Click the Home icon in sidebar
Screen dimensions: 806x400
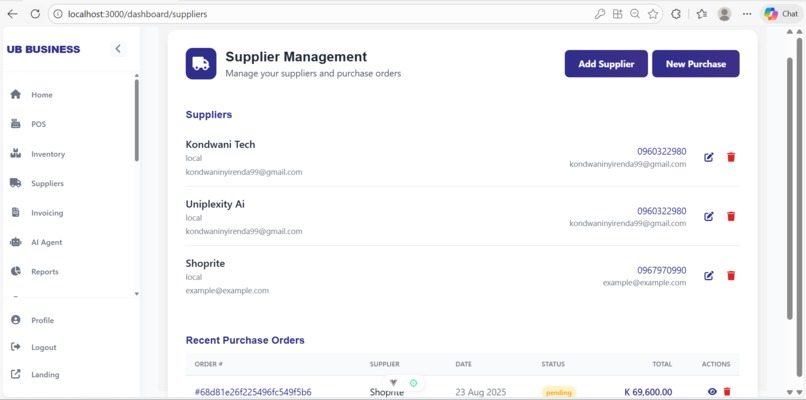click(15, 95)
